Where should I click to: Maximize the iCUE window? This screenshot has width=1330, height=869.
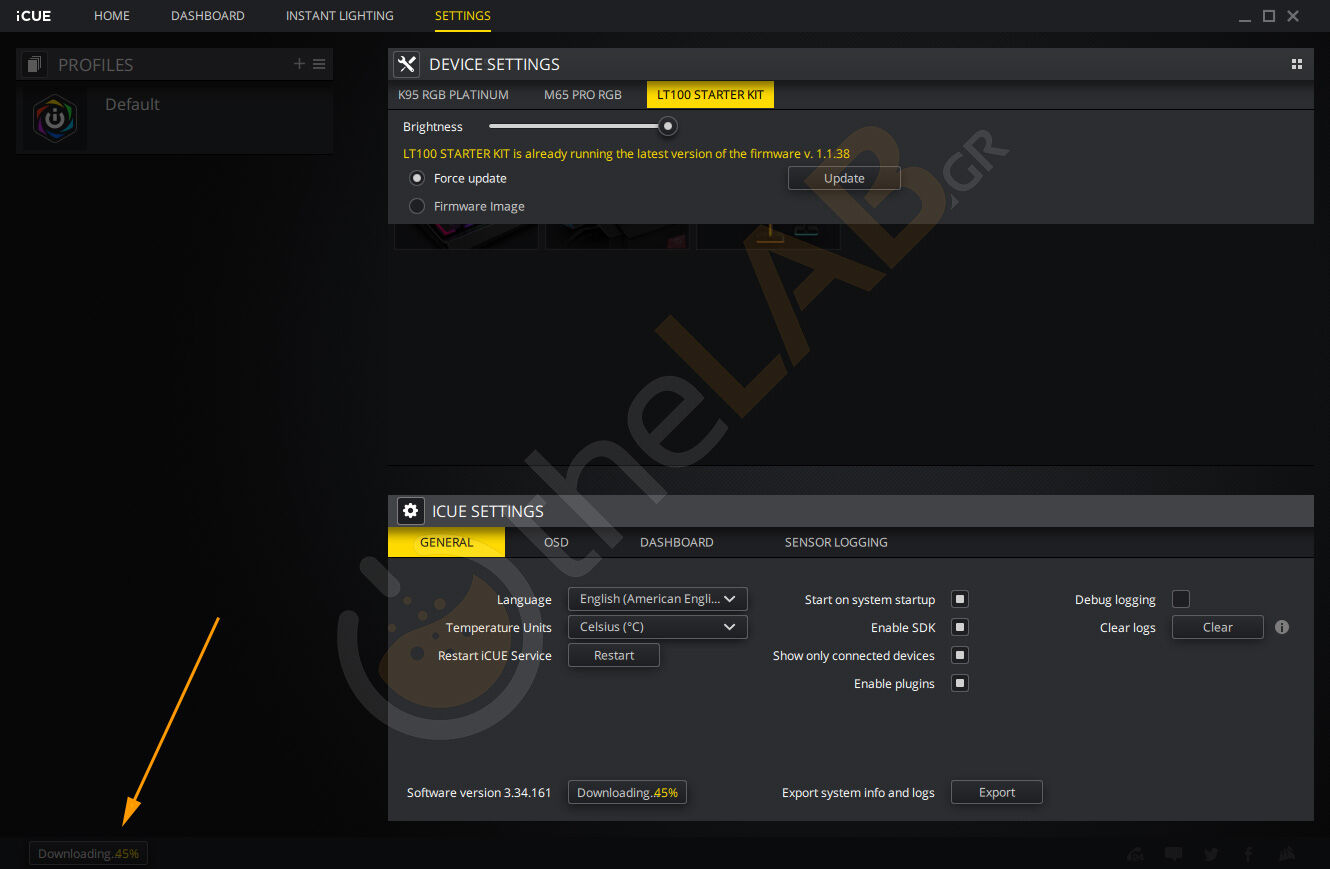(x=1269, y=16)
